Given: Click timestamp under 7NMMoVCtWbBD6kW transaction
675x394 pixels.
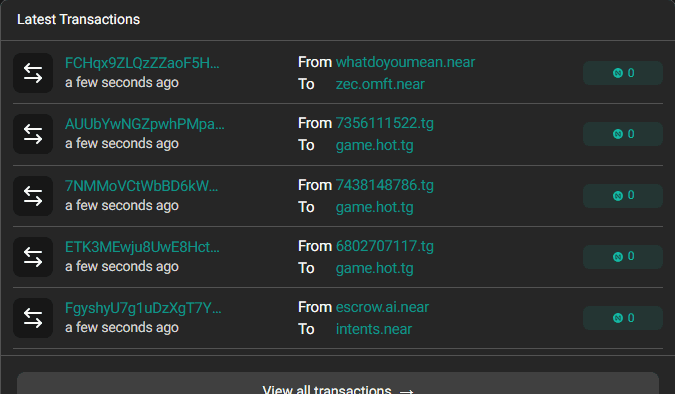Looking at the screenshot, I should coord(122,205).
